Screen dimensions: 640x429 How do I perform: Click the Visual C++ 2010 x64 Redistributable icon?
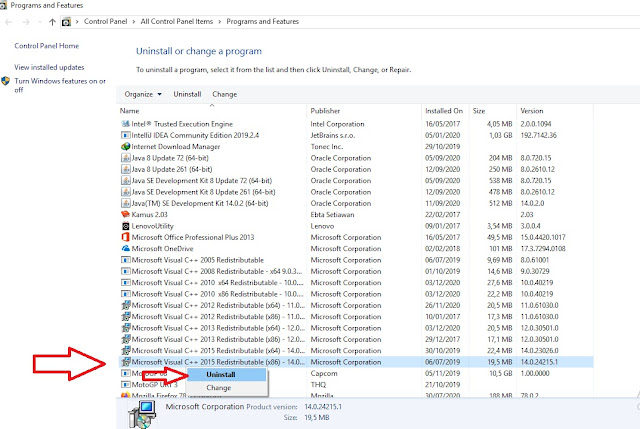point(126,282)
